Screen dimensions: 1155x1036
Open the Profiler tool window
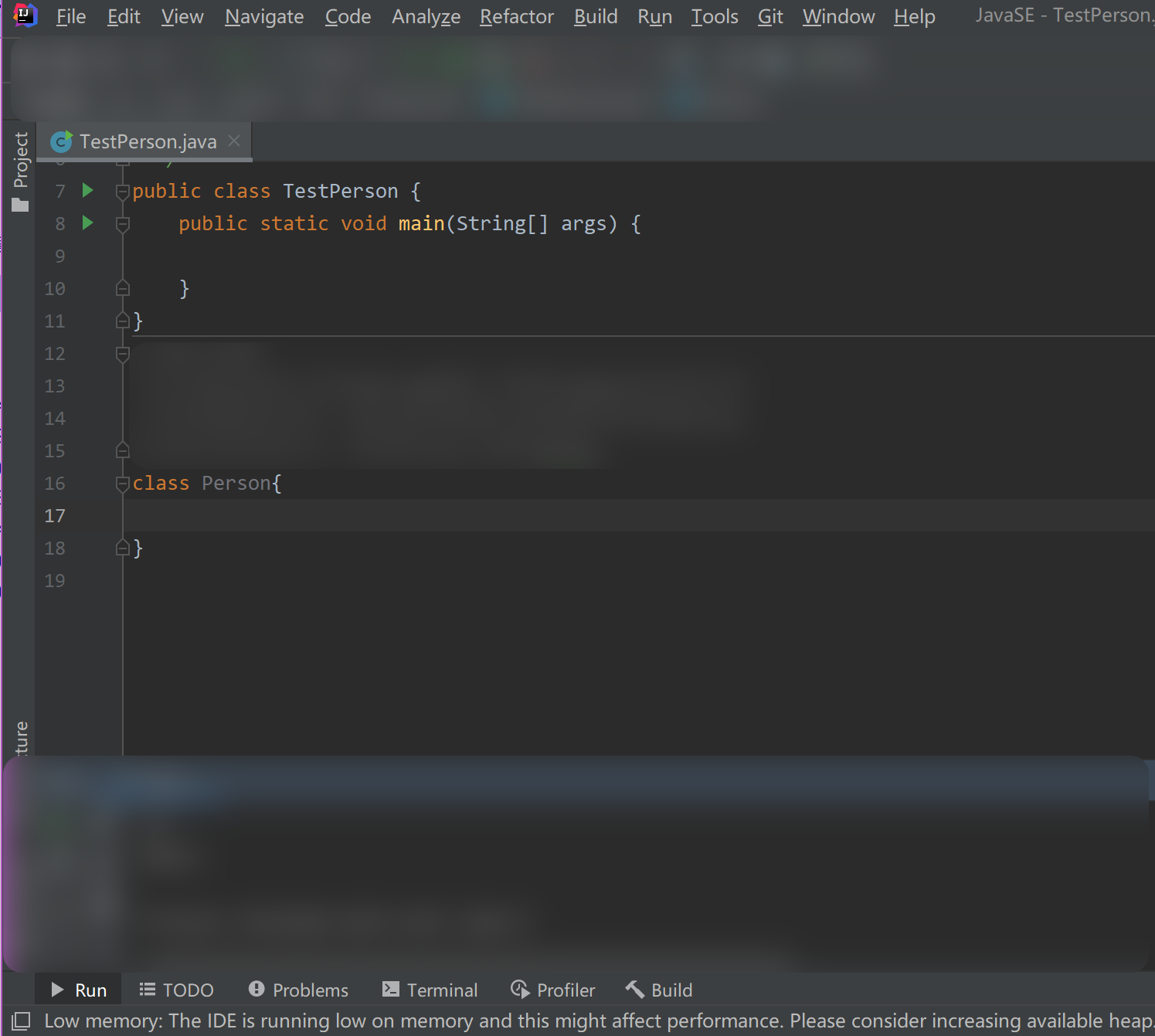(x=553, y=990)
